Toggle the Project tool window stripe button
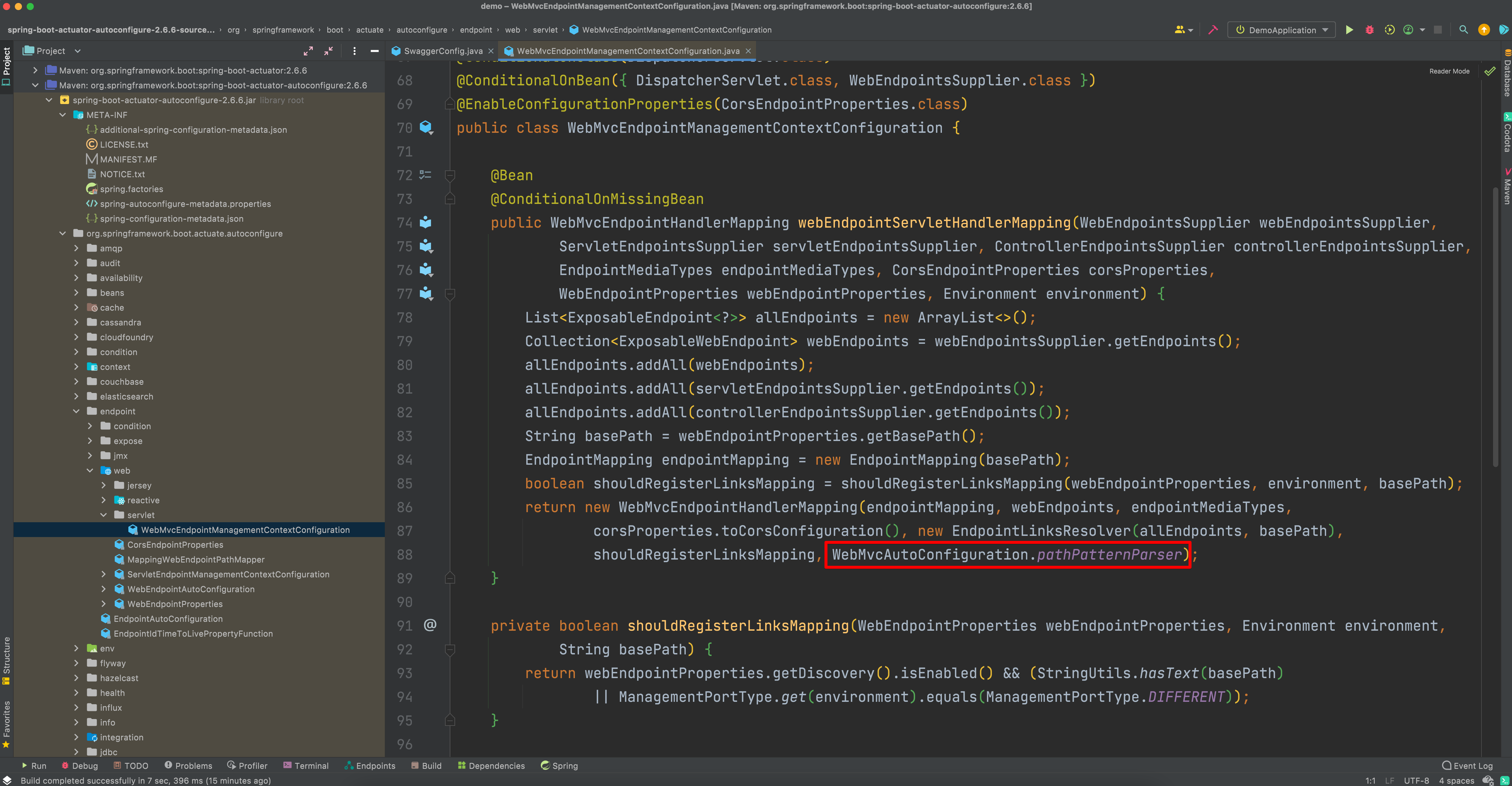Image resolution: width=1512 pixels, height=786 pixels. pos(7,66)
